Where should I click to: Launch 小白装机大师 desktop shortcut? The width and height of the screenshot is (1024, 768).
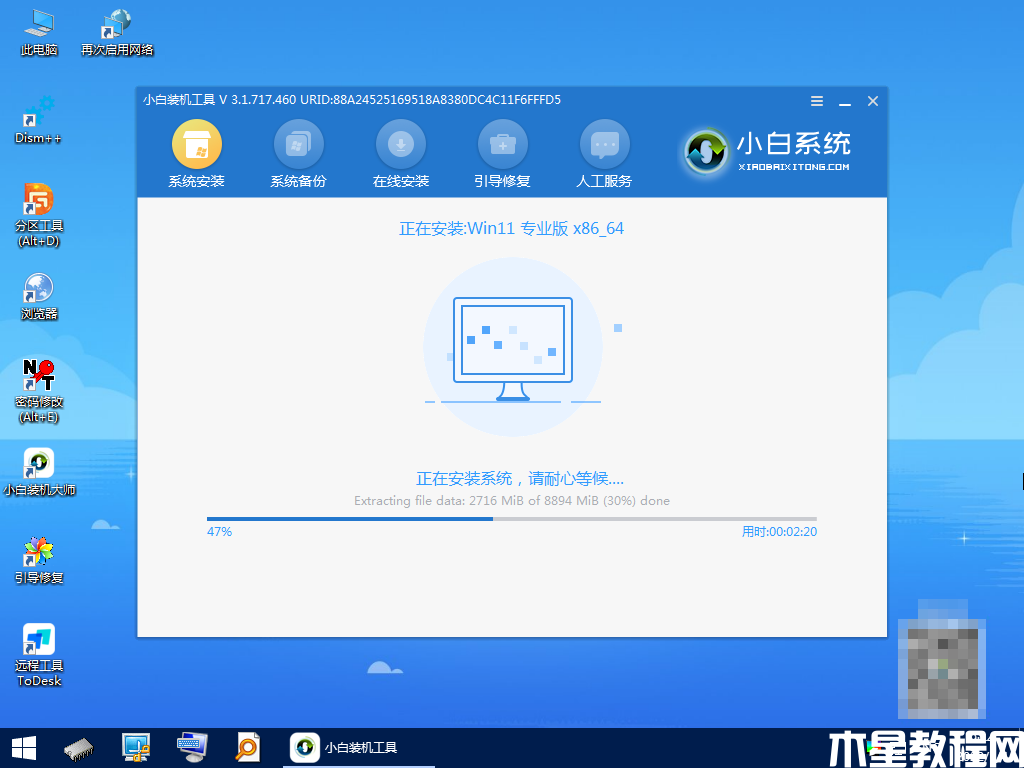tap(39, 472)
